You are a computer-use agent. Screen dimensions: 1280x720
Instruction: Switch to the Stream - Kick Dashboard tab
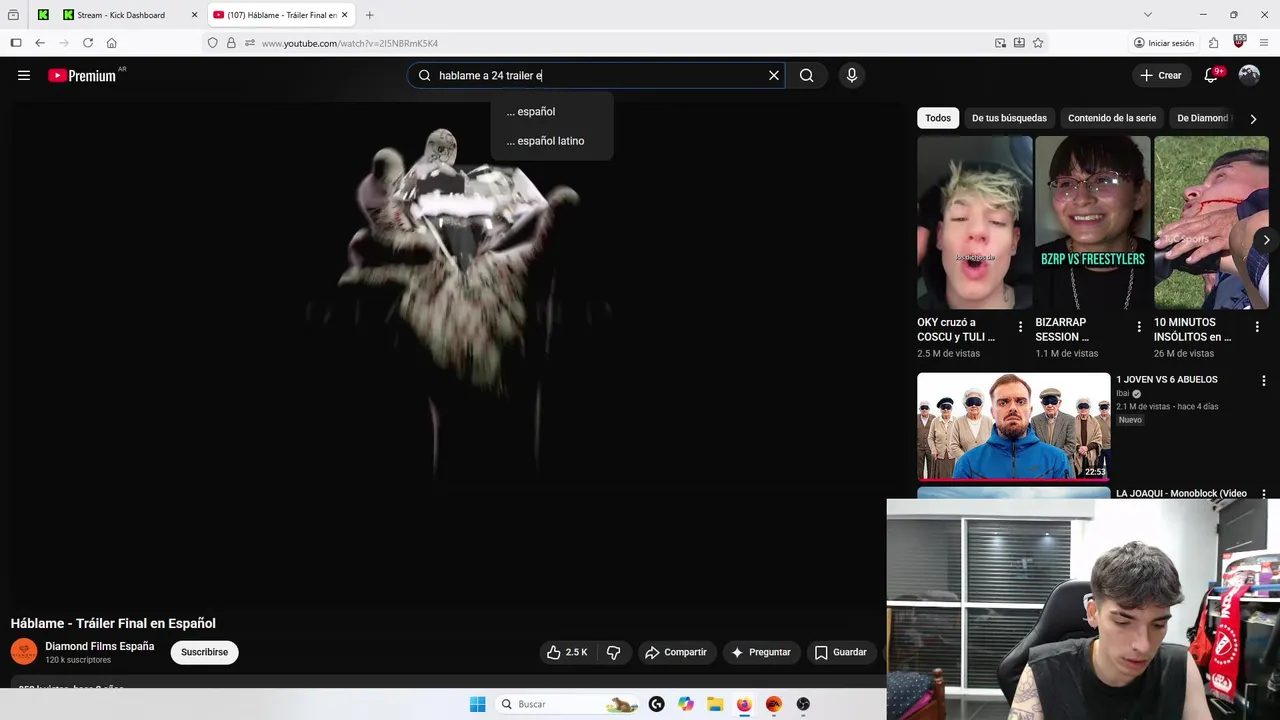[130, 15]
